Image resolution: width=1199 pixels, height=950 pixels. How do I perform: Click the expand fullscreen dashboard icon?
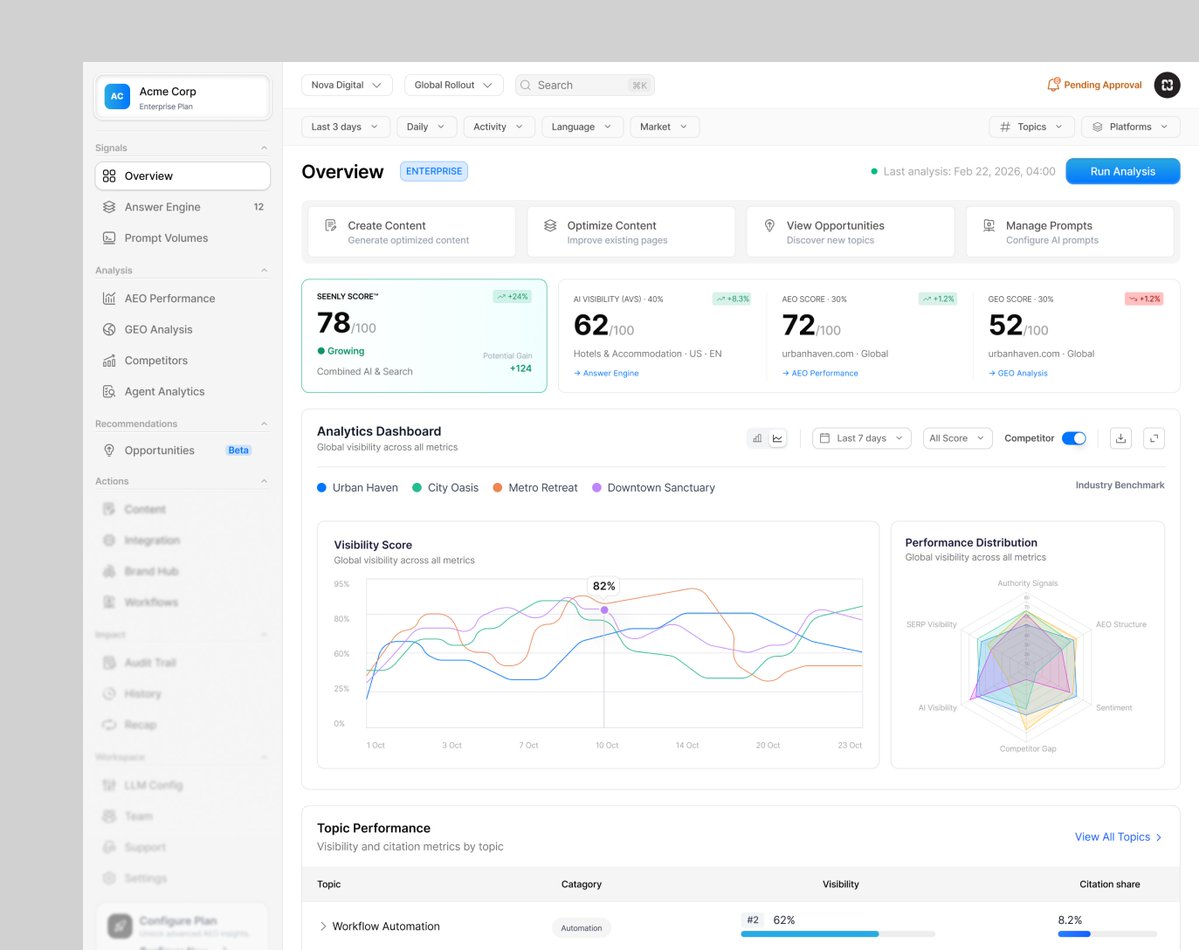coord(1154,438)
